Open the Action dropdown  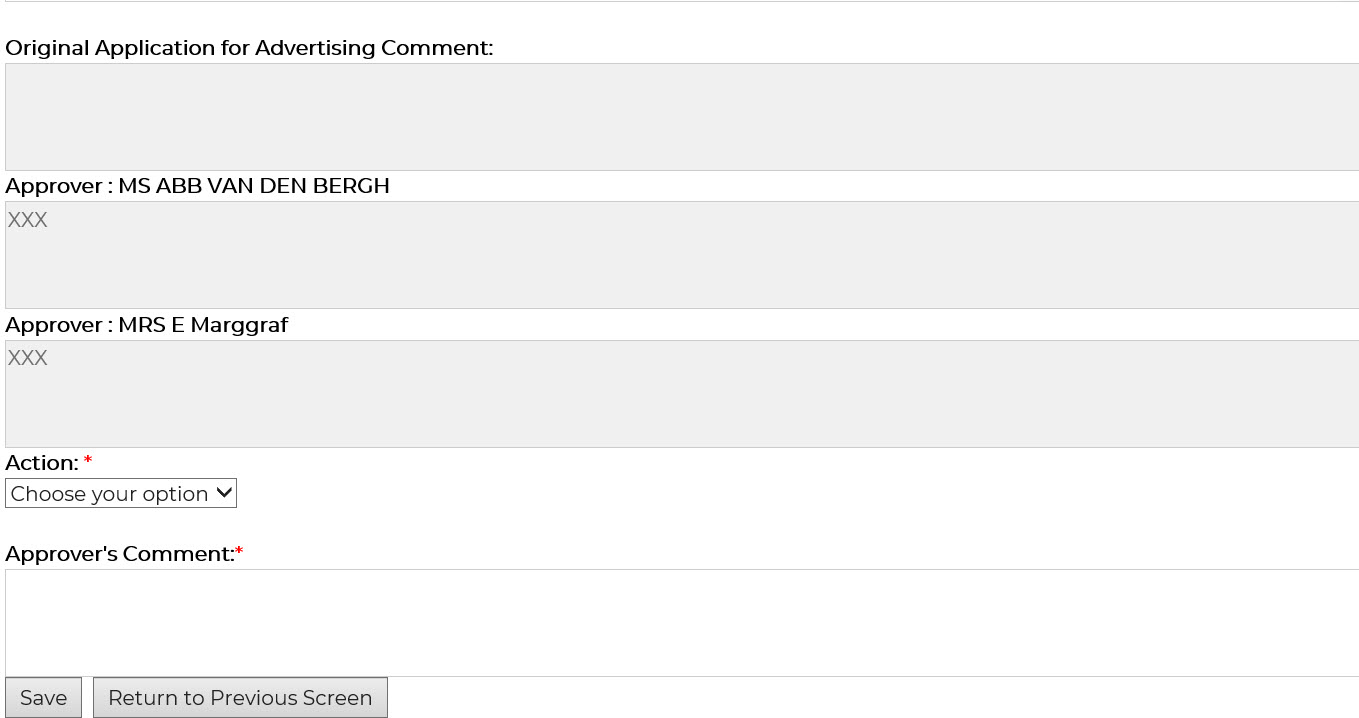pyautogui.click(x=120, y=493)
